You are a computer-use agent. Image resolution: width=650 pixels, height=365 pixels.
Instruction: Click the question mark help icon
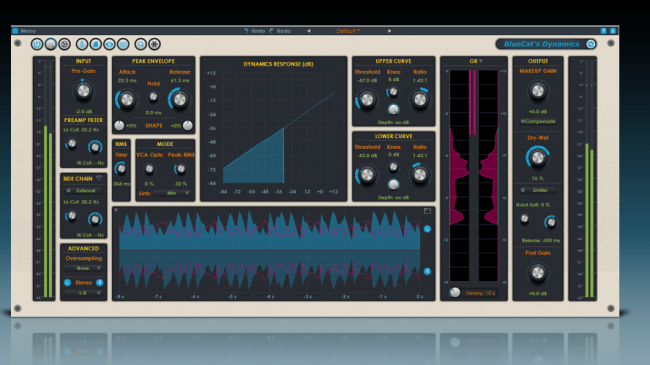coord(604,31)
